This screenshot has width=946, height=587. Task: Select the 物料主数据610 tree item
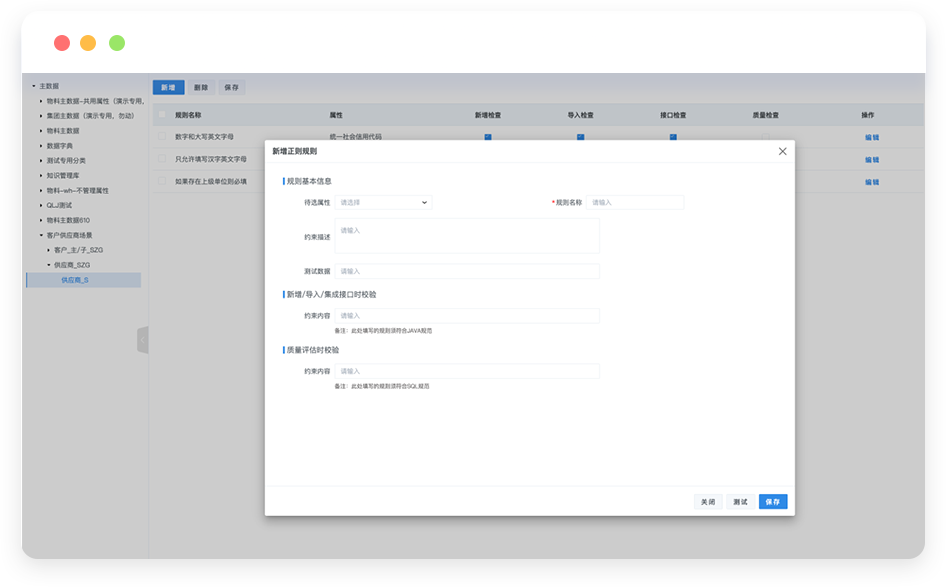pos(69,220)
